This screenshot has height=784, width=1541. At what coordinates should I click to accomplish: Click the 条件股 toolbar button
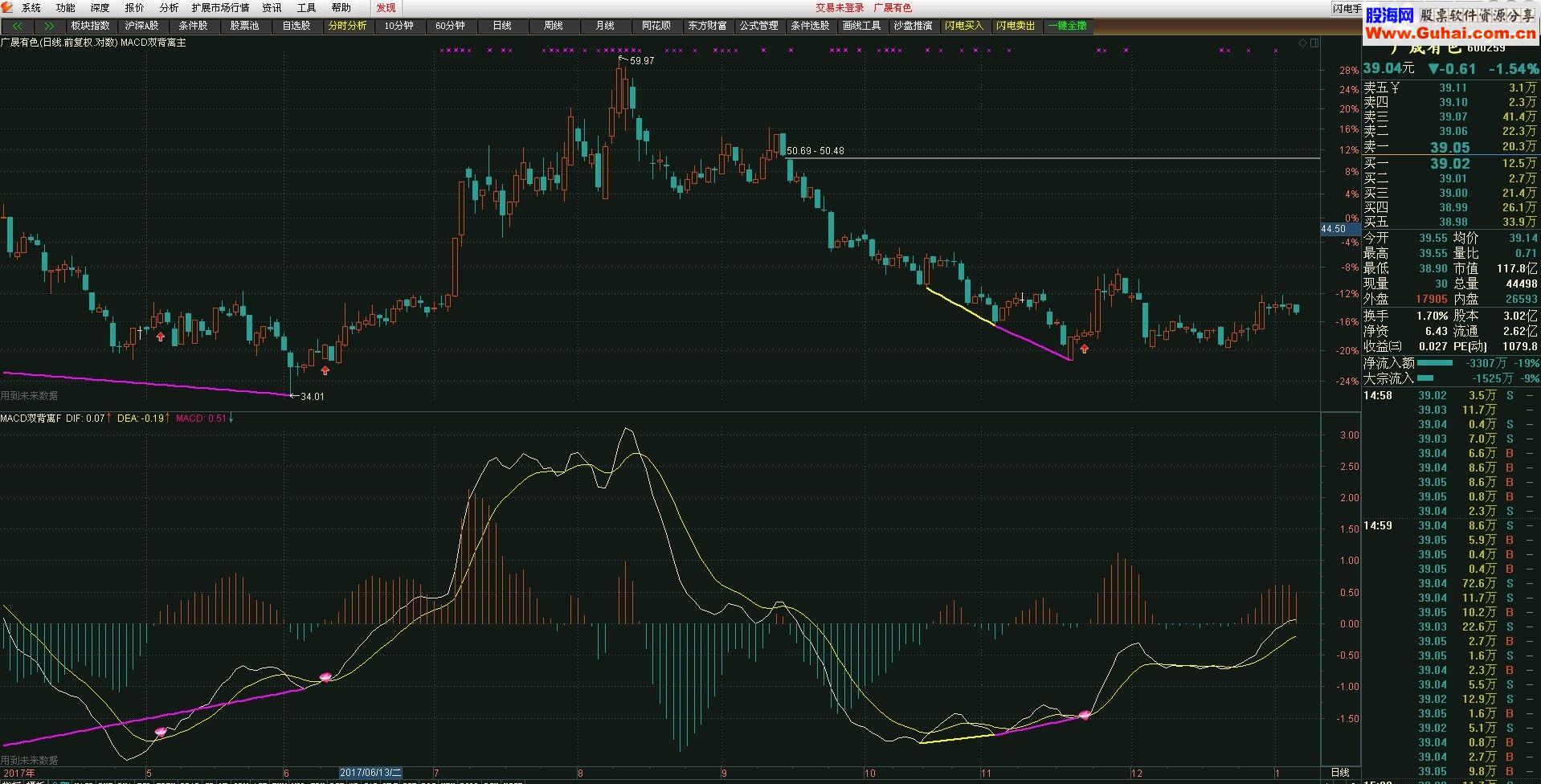click(193, 26)
